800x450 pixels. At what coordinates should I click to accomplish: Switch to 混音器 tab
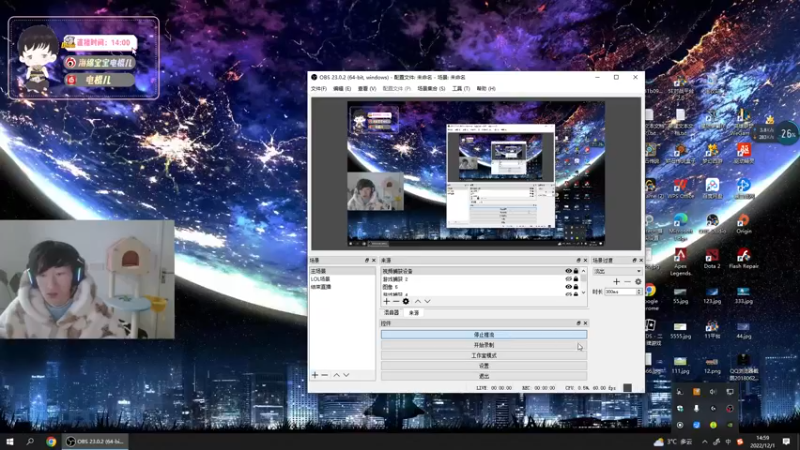pos(391,313)
